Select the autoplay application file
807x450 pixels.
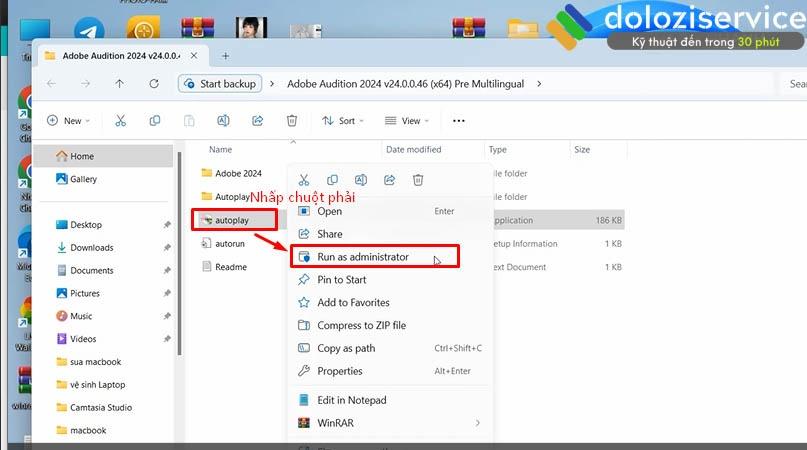tap(234, 220)
